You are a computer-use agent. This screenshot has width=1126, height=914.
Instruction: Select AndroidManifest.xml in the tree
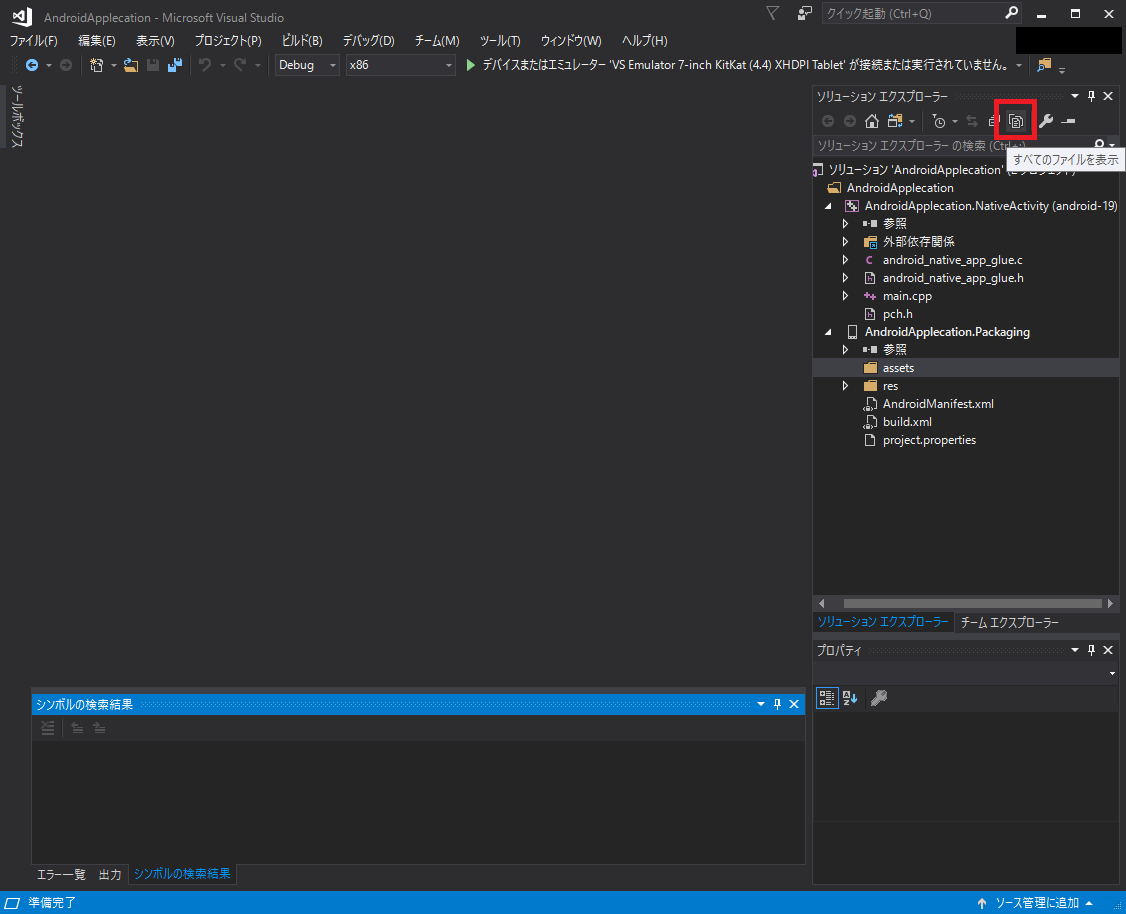(937, 404)
